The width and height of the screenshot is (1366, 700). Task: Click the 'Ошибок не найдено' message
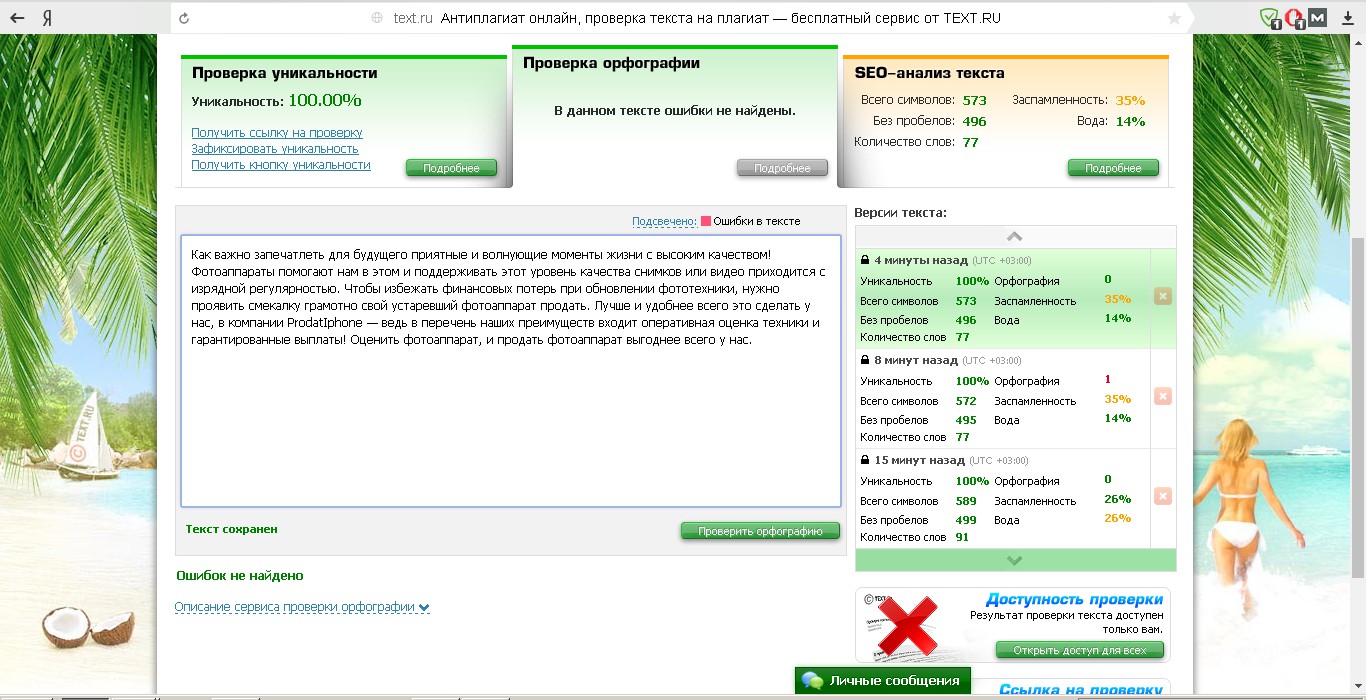240,576
